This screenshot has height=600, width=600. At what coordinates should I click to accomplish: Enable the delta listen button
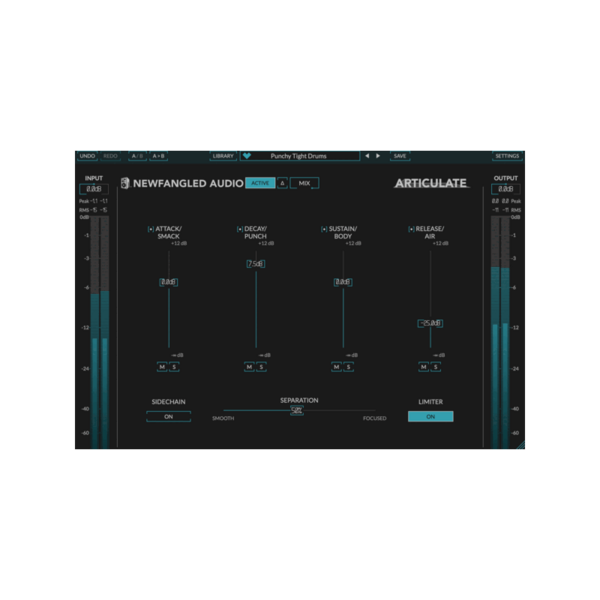pos(282,183)
